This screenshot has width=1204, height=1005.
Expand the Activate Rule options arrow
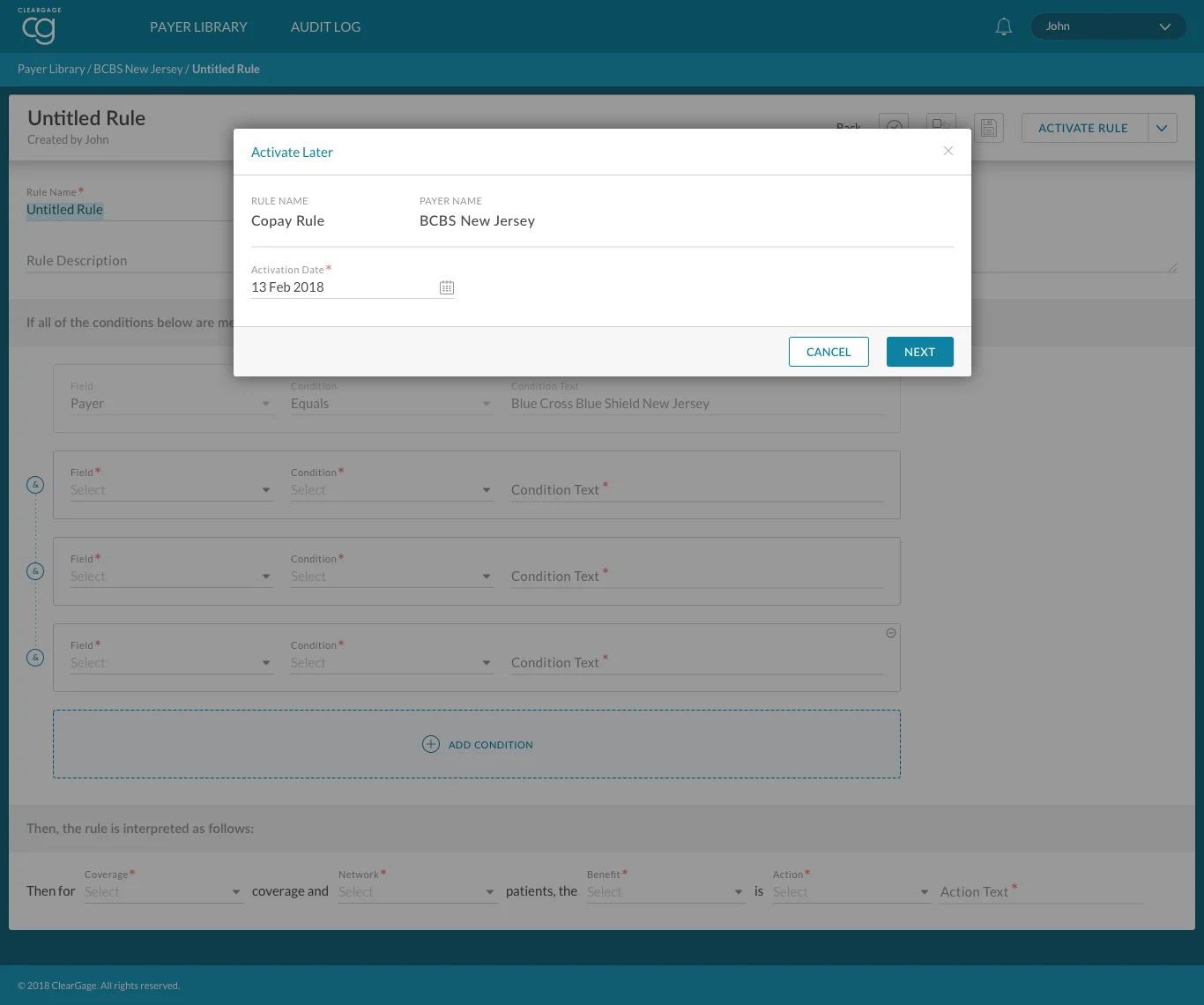1162,128
